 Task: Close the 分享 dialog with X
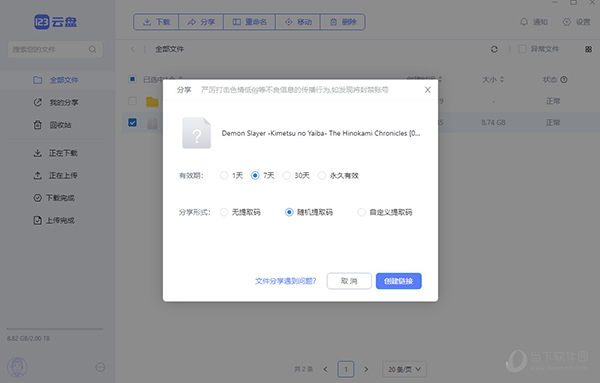(428, 90)
